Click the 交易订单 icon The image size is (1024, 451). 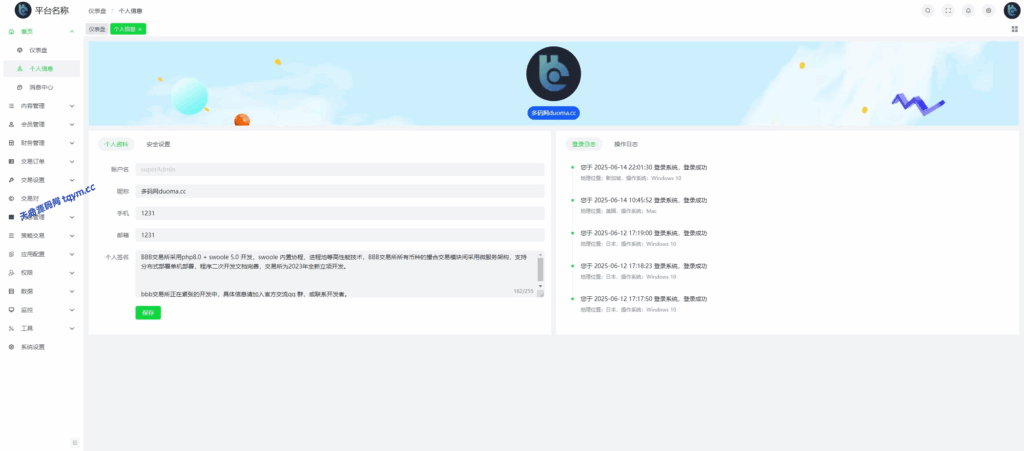[x=11, y=161]
